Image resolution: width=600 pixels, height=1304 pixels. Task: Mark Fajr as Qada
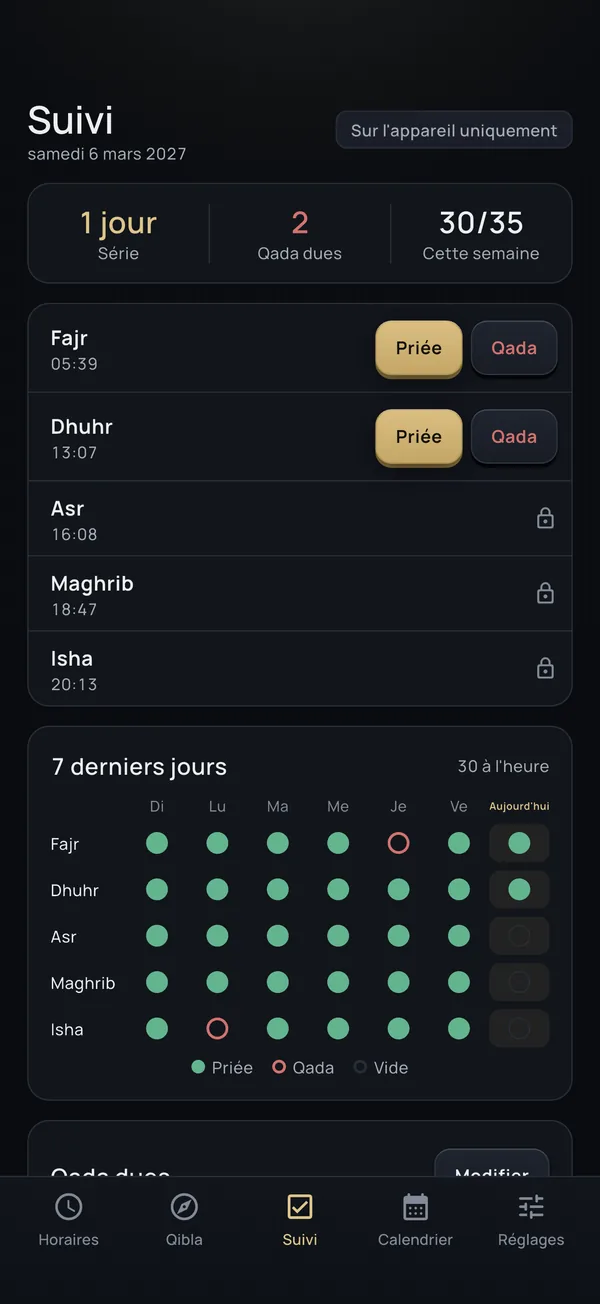point(514,348)
